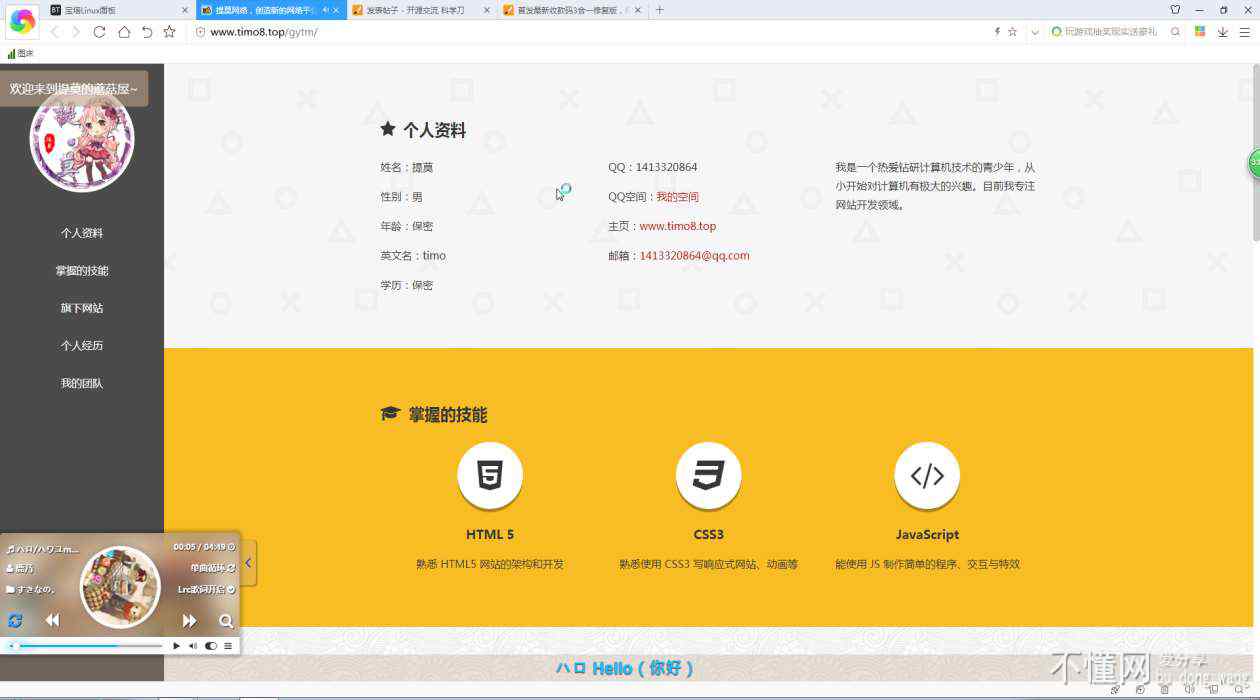Open the browser hamburger main menu
The width and height of the screenshot is (1260, 700).
[x=1244, y=32]
